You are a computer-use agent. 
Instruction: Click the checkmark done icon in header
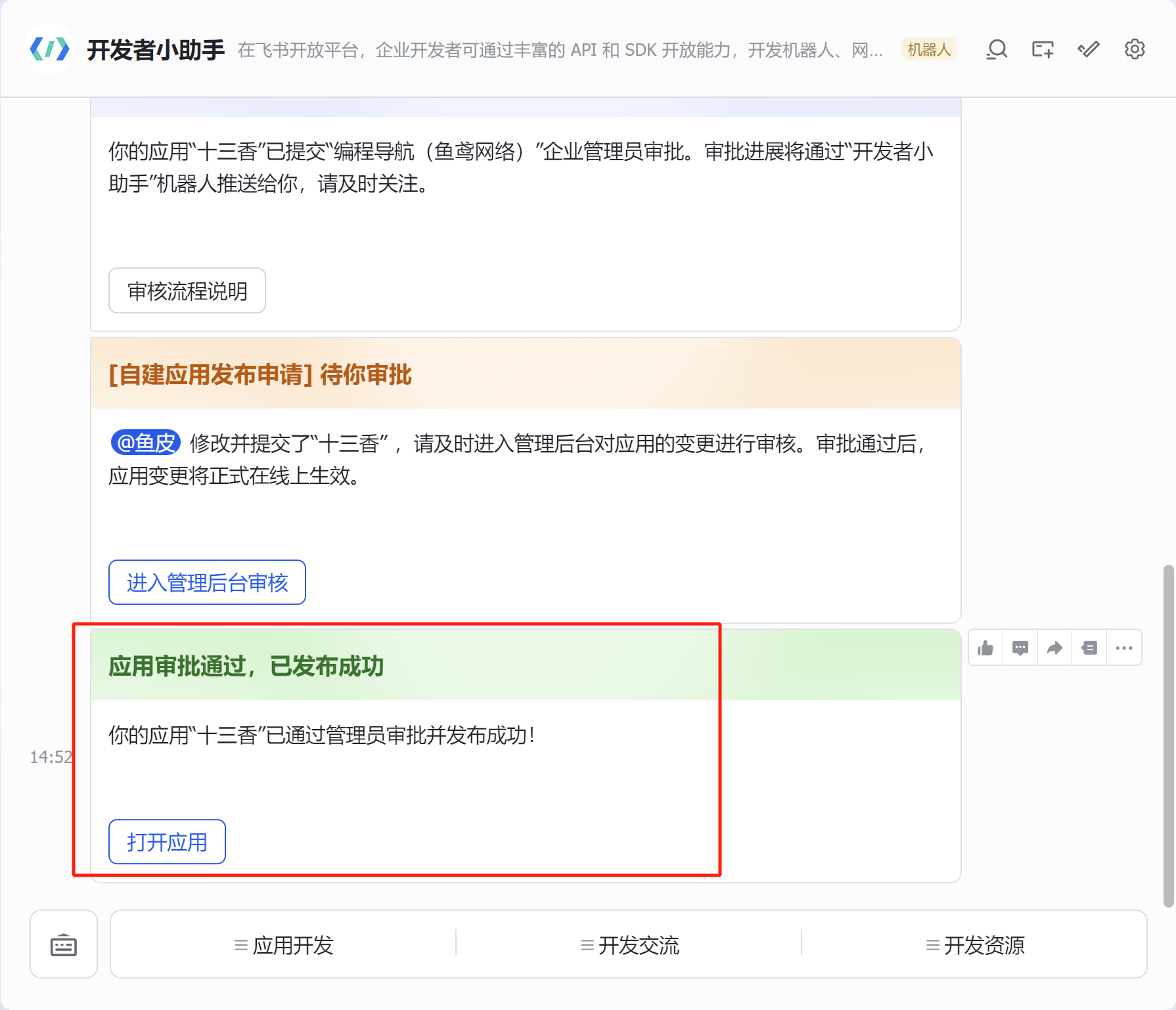(1089, 50)
